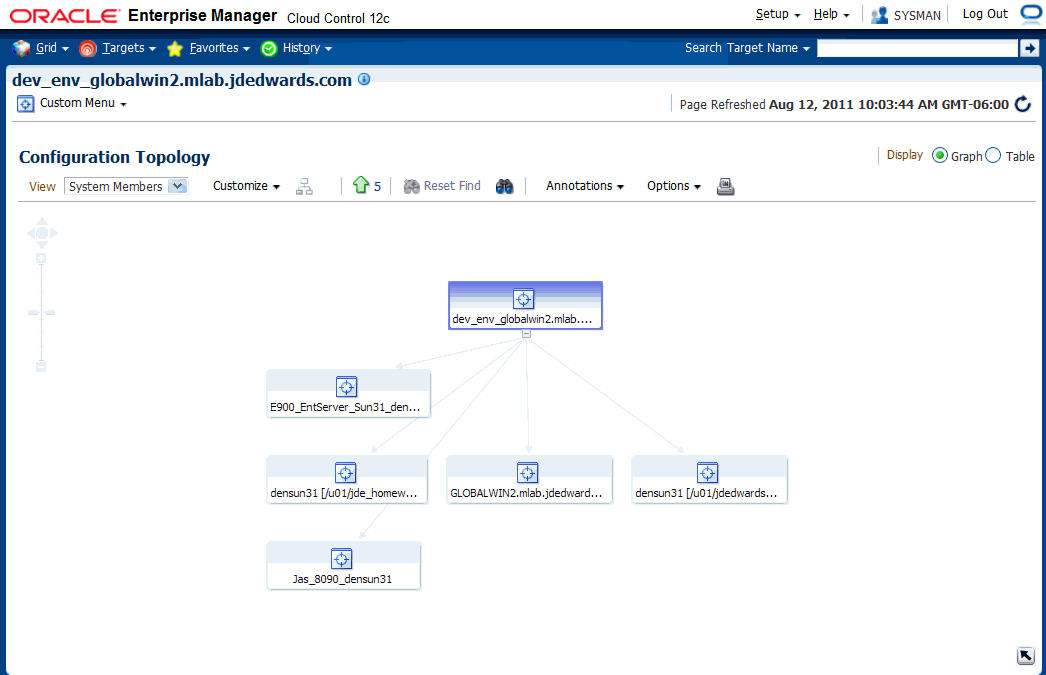The height and width of the screenshot is (675, 1046).
Task: Click the Oracle O icon in the top-right corner
Action: pos(1031,15)
